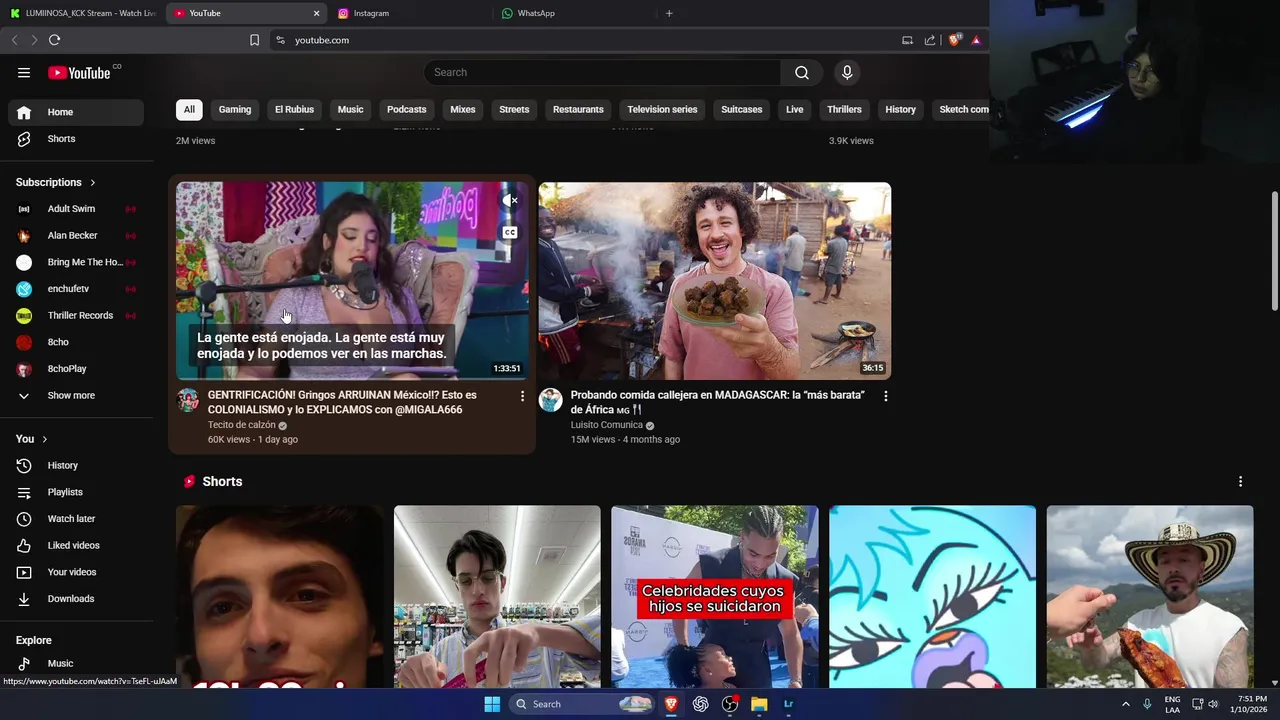This screenshot has width=1280, height=720.
Task: Open File Explorer from the taskbar
Action: [759, 704]
